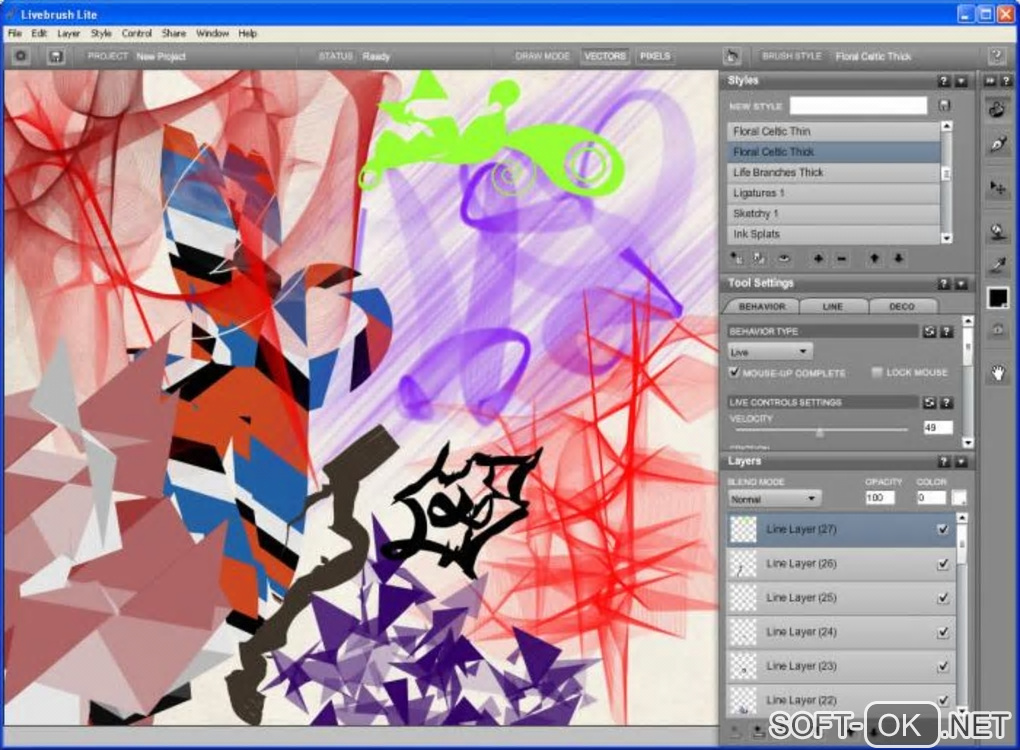The height and width of the screenshot is (750, 1020).
Task: Open the Control menu
Action: click(137, 33)
